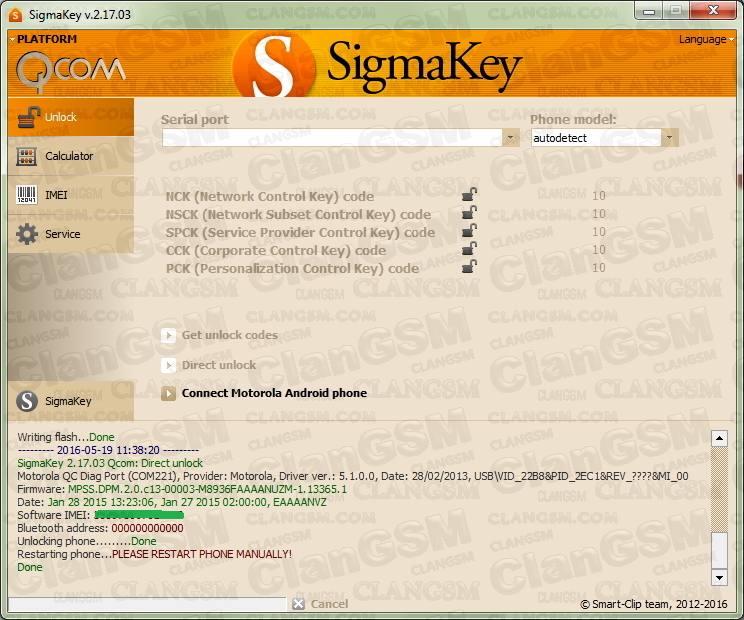Click arrow icon beside Direct unlock
Image resolution: width=744 pixels, height=620 pixels.
point(168,365)
